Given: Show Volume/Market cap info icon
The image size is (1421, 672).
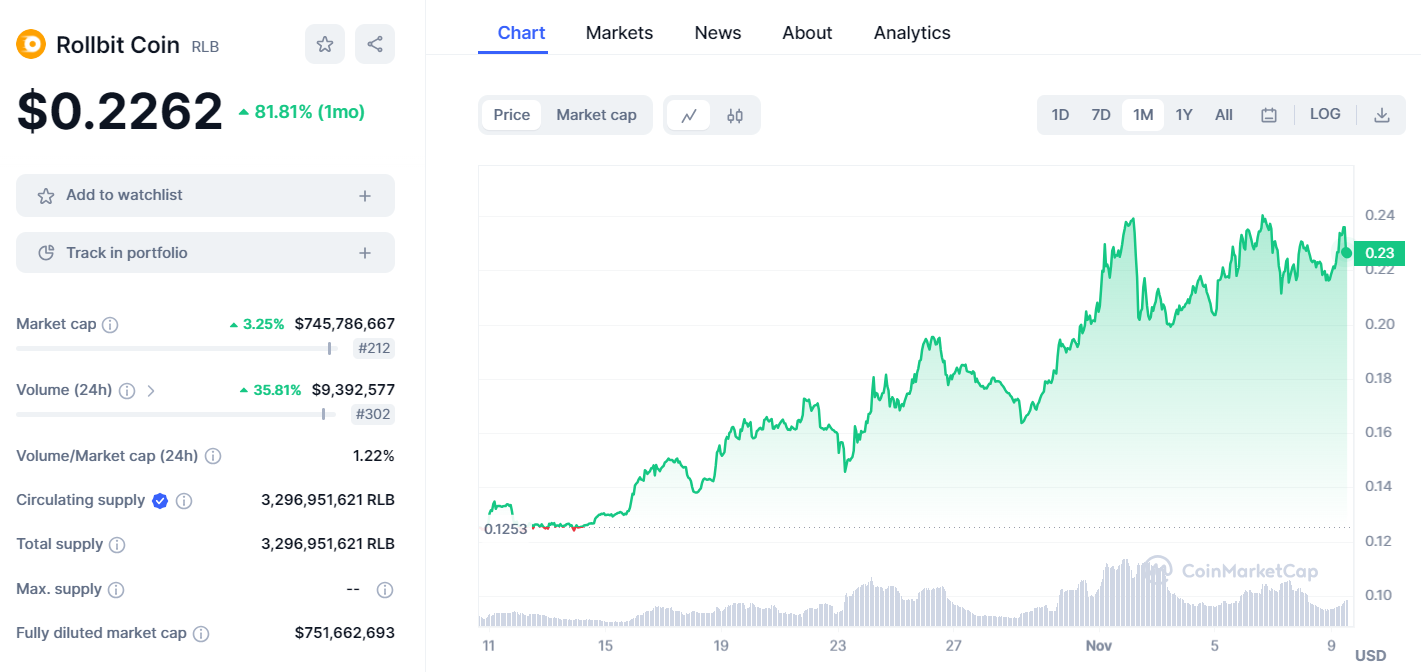Looking at the screenshot, I should tap(213, 456).
